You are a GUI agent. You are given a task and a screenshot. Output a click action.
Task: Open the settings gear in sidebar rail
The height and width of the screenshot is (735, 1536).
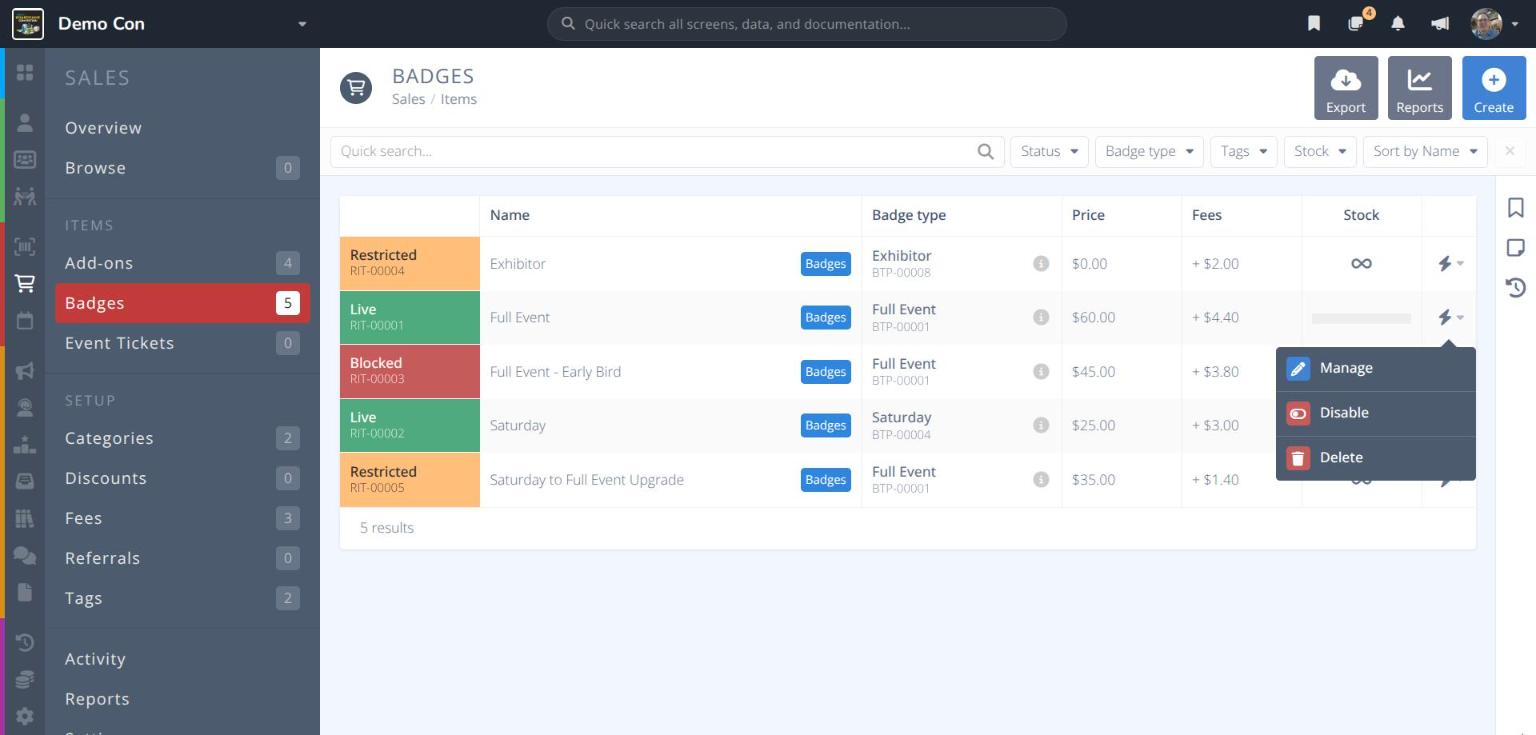coord(25,716)
